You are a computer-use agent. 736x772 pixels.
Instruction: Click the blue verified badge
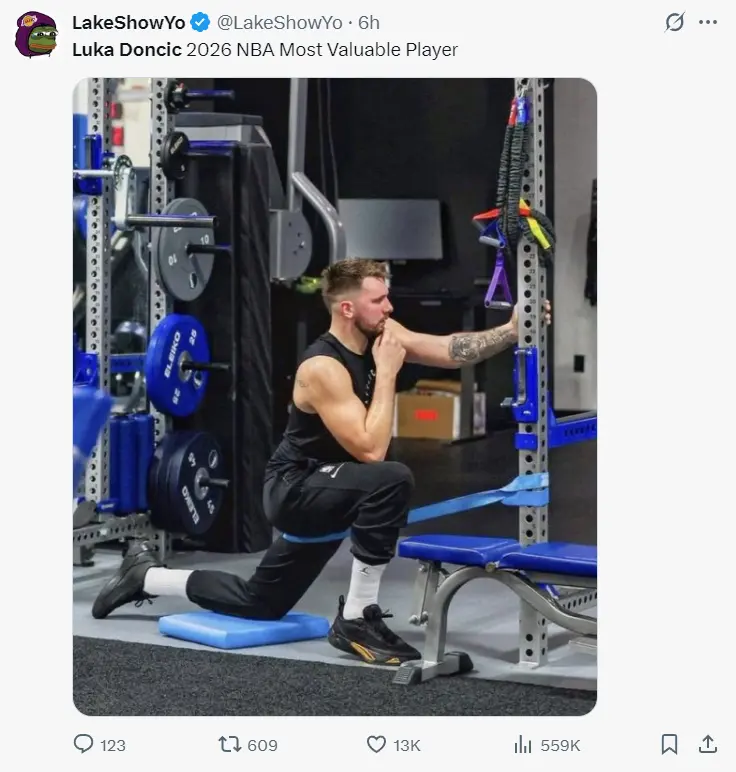click(200, 23)
